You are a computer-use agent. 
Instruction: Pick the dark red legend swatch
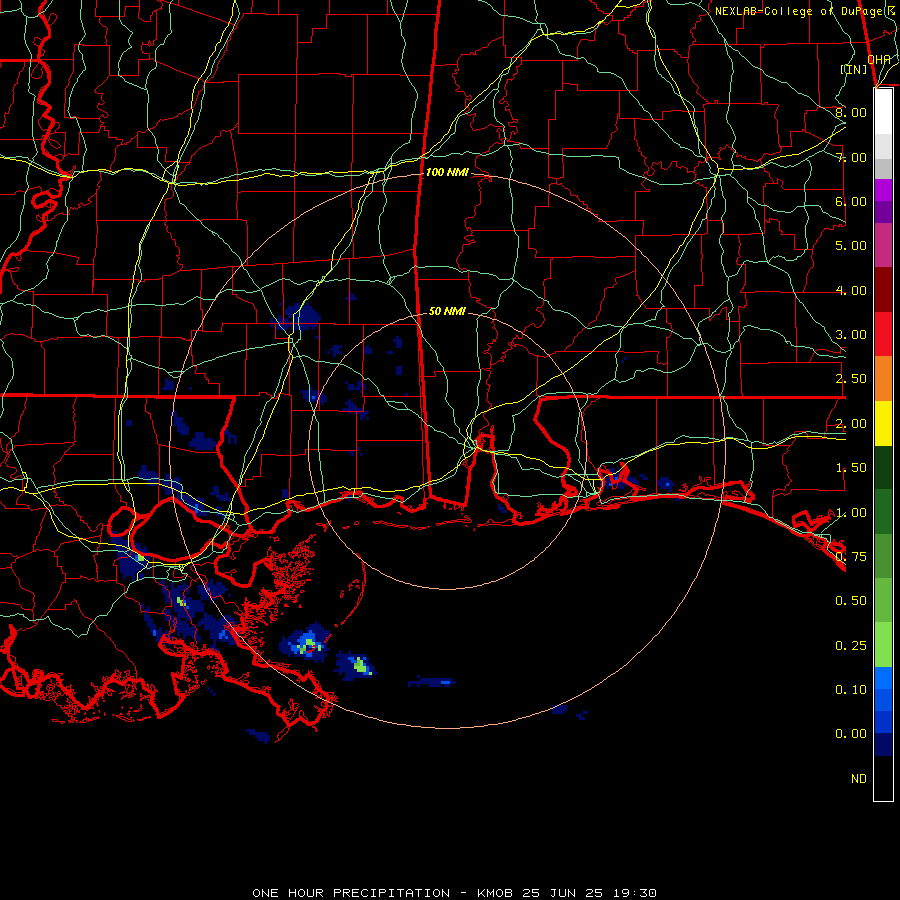883,290
